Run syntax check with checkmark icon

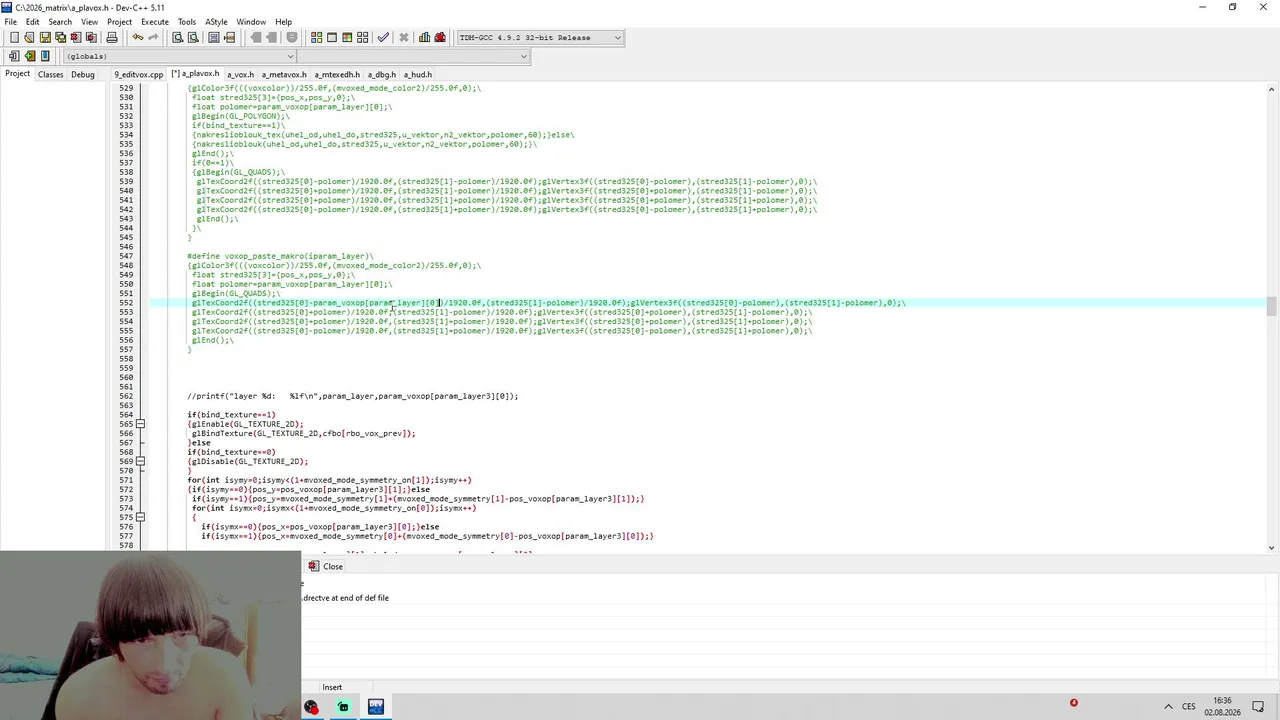383,37
